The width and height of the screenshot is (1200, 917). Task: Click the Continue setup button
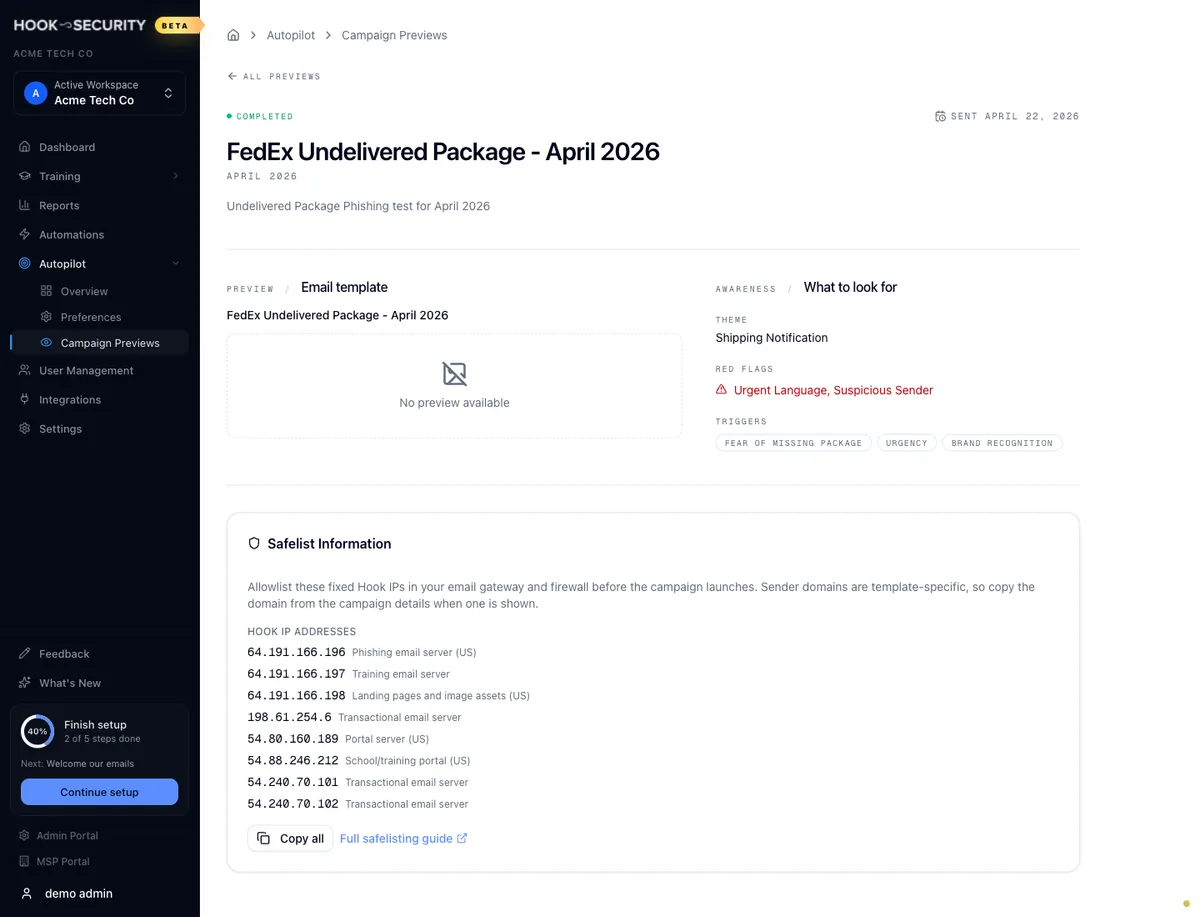click(x=99, y=792)
